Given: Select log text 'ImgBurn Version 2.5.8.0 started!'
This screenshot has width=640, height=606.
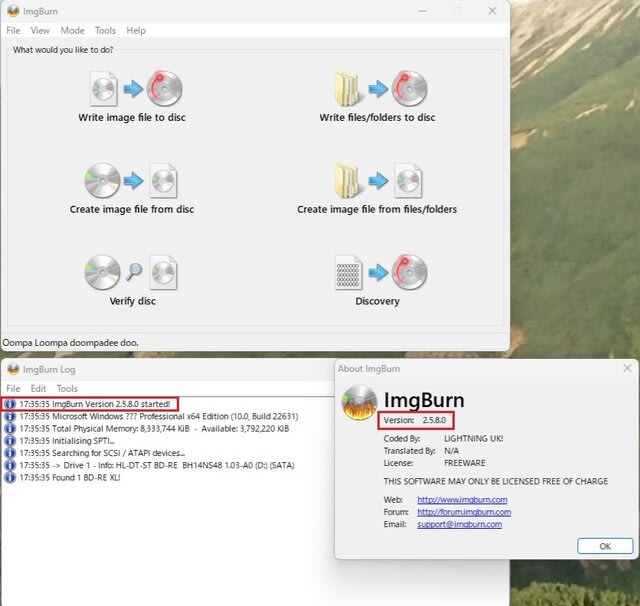Looking at the screenshot, I should point(111,404).
